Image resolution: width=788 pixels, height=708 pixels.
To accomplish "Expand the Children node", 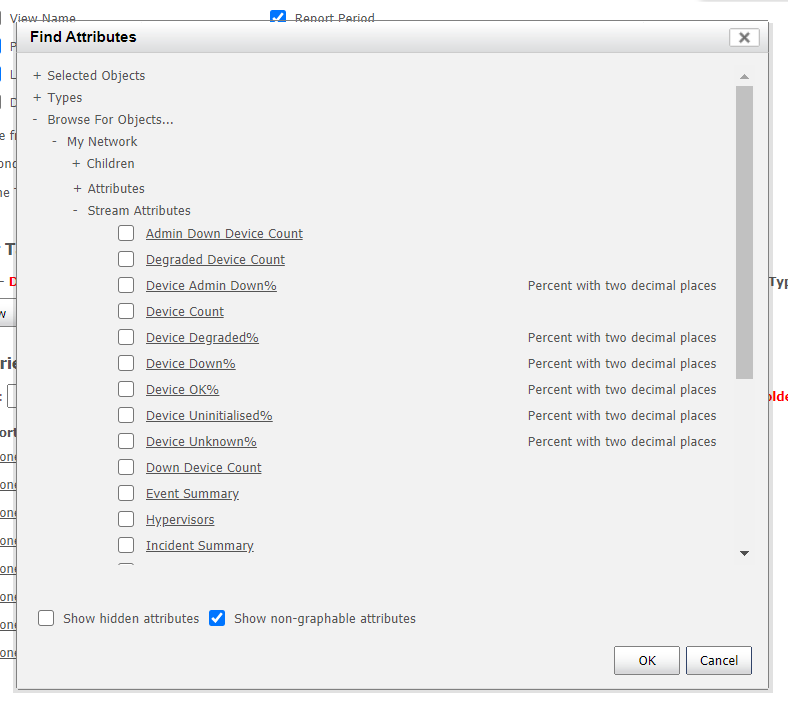I will click(x=76, y=164).
